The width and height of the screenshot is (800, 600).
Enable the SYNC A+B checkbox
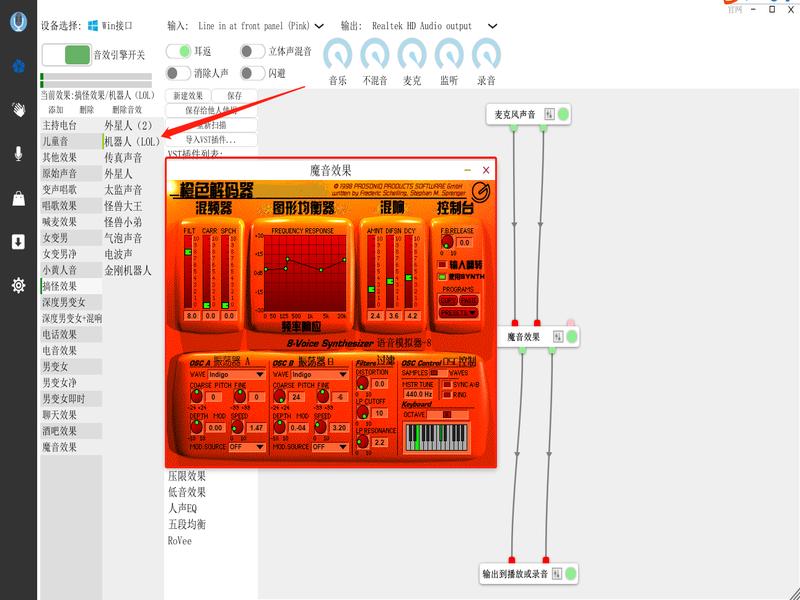coord(447,384)
